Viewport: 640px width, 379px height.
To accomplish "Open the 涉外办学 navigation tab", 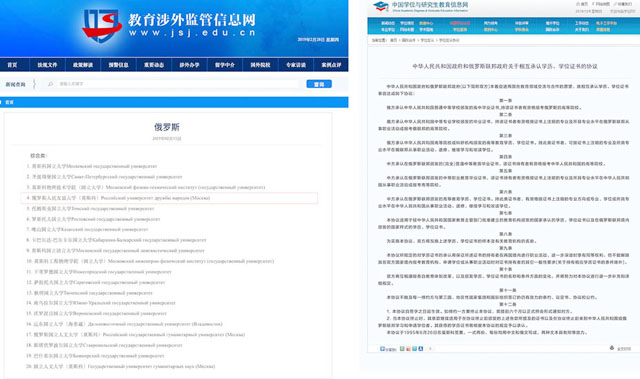I will (189, 65).
